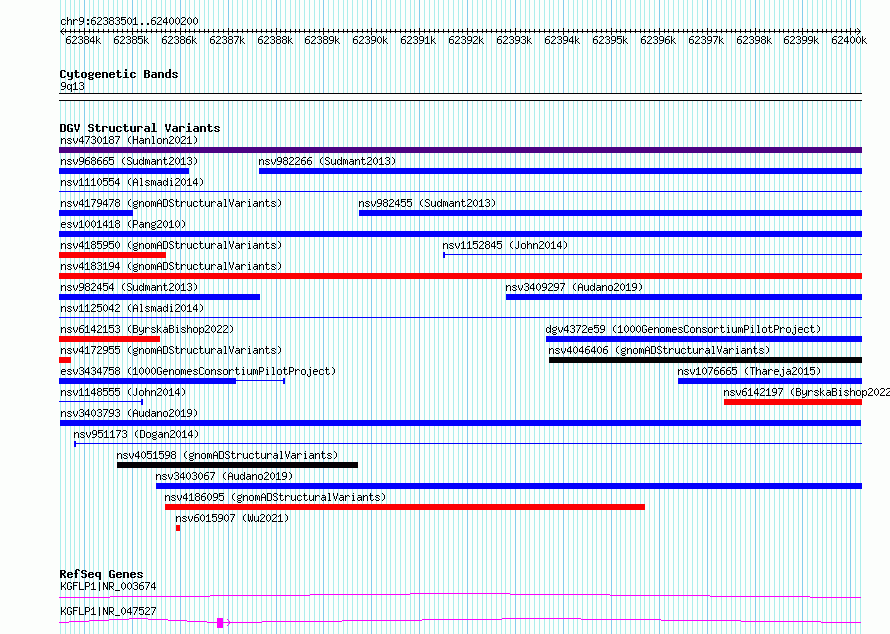Select nsv1148555 (John2014) label

123,392
